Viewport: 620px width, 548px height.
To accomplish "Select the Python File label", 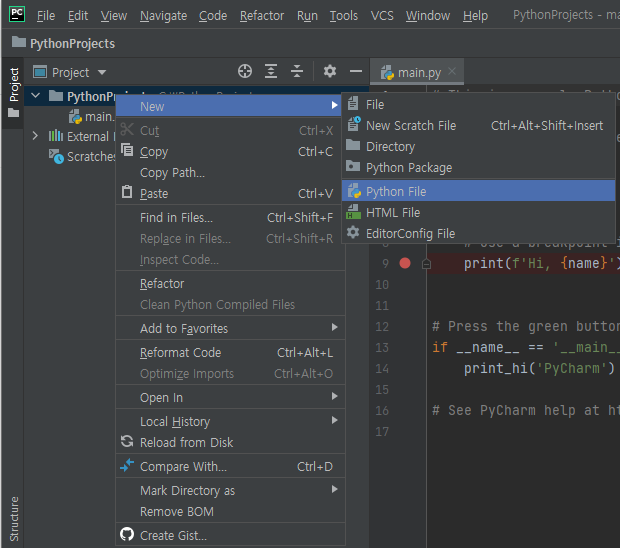I will coord(396,192).
